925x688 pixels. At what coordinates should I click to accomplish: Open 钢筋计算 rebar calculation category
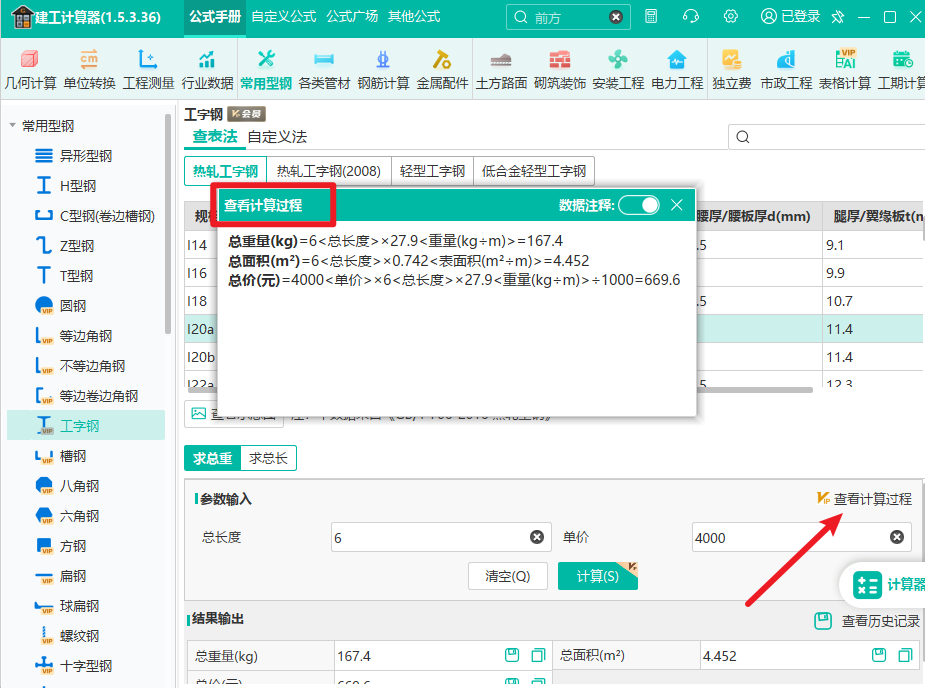pyautogui.click(x=383, y=70)
